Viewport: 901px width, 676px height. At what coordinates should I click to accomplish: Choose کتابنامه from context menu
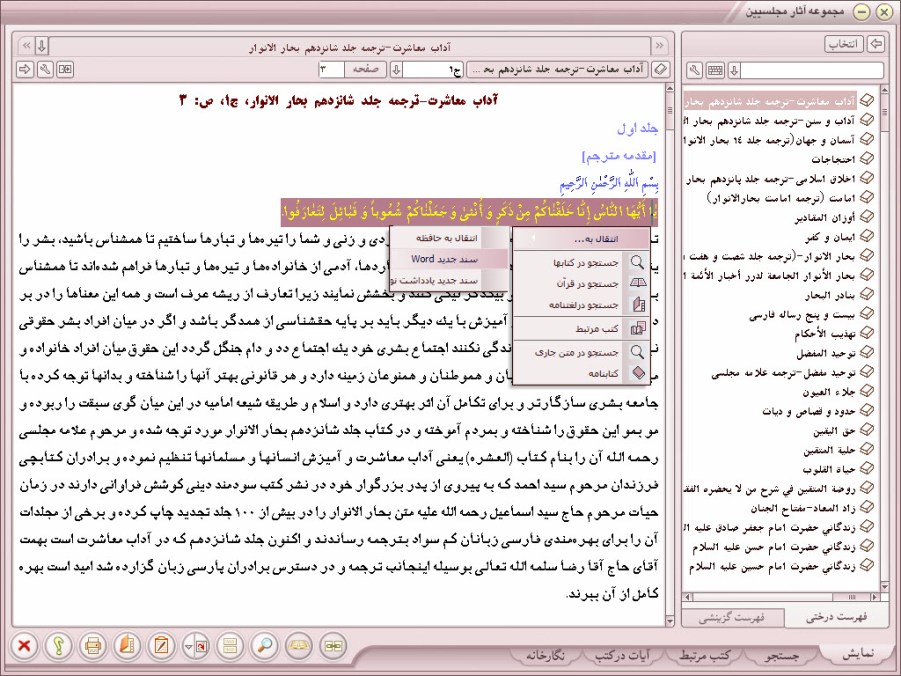click(x=582, y=374)
